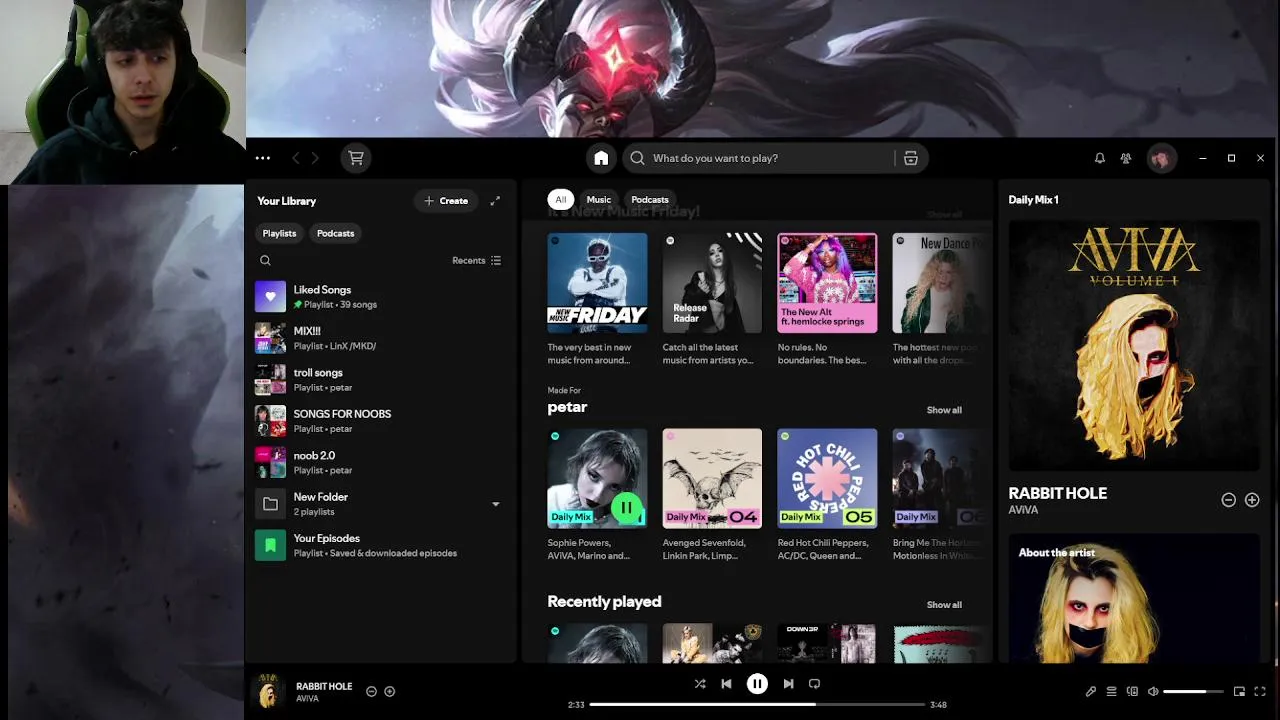Open the New Music Friday card

tap(597, 300)
